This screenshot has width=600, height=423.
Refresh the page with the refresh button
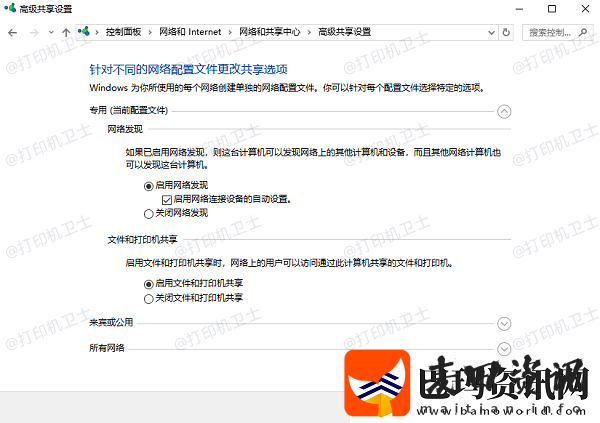(506, 33)
